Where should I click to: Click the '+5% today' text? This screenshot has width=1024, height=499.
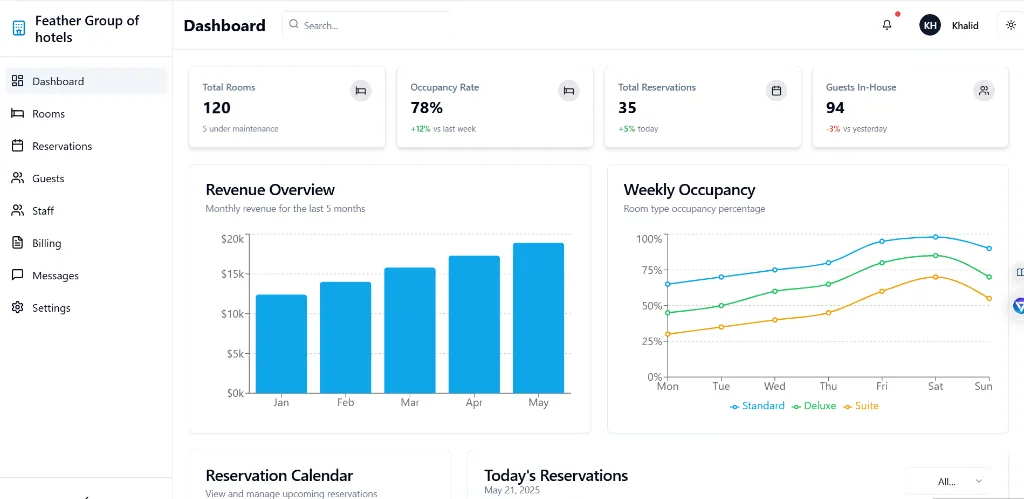tap(639, 129)
